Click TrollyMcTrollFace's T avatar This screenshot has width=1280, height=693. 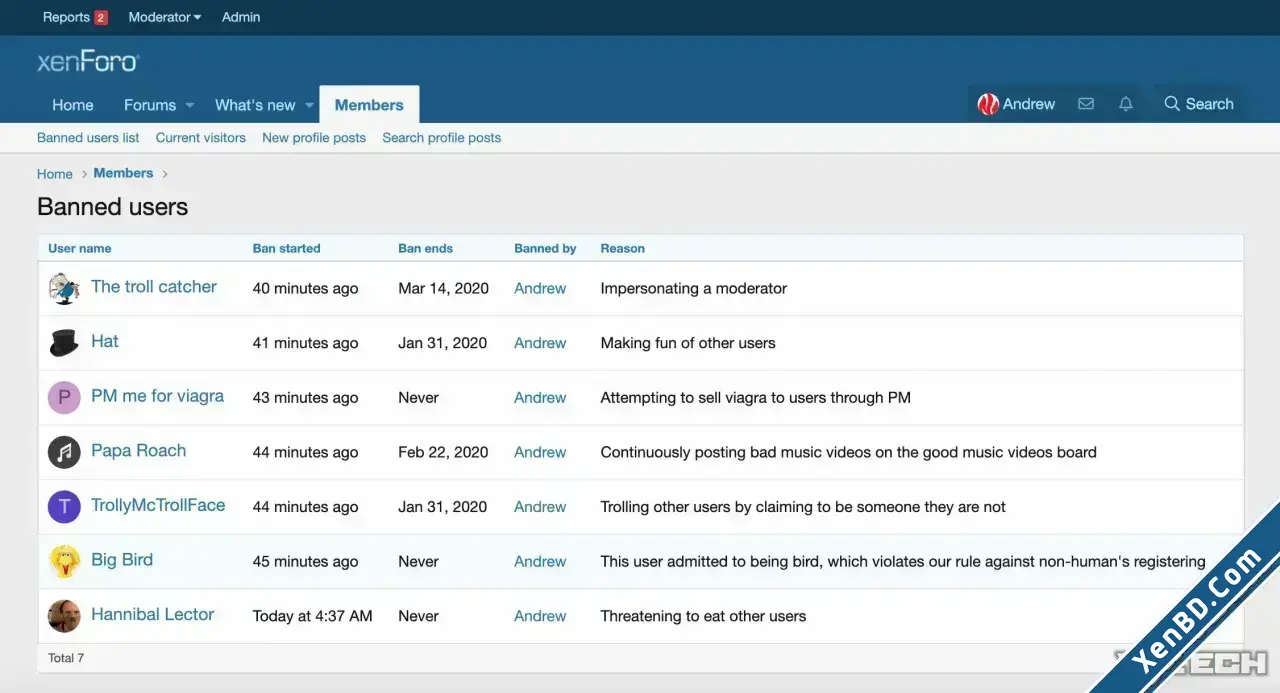click(64, 507)
